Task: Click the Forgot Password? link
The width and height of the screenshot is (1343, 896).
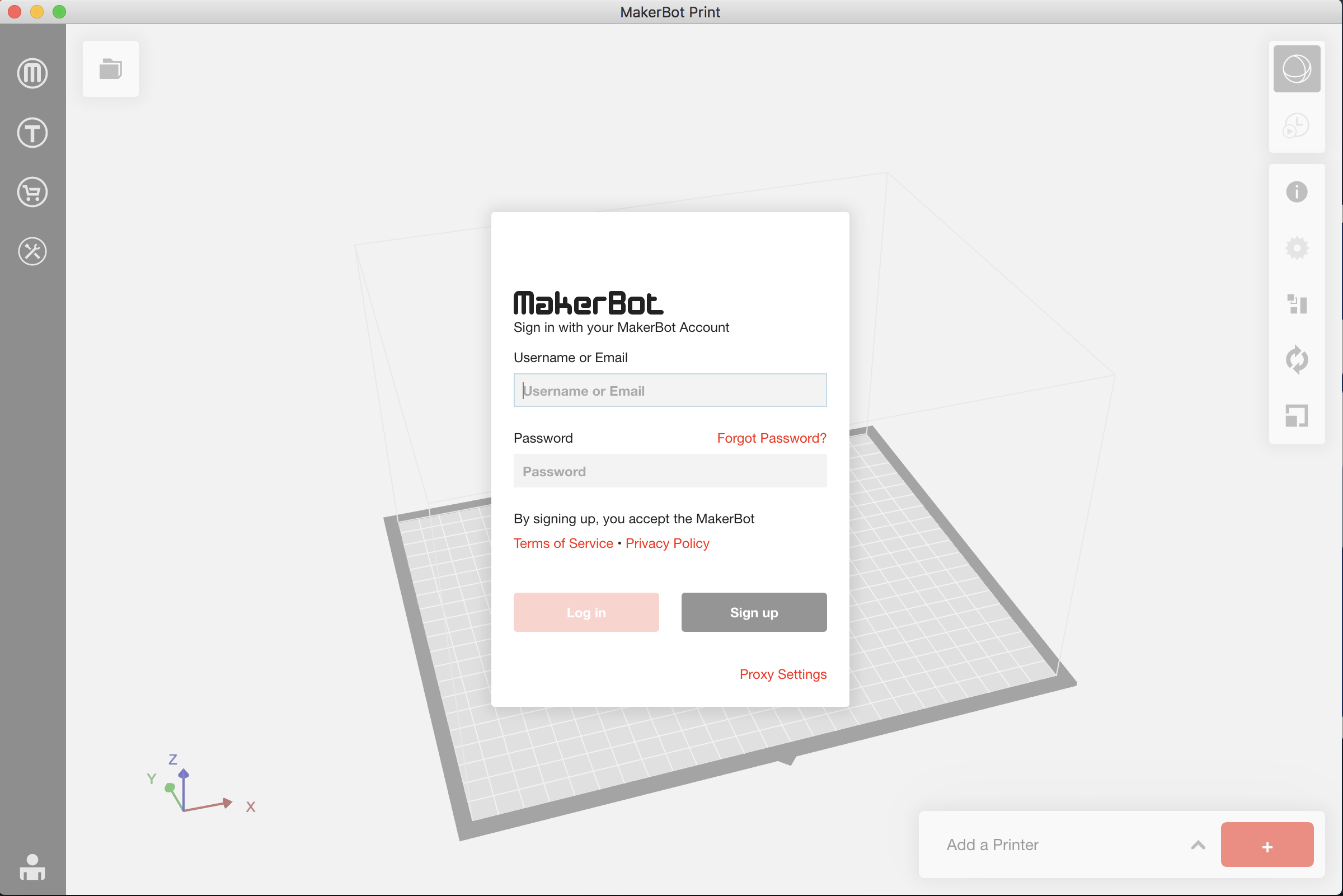Action: click(x=771, y=438)
